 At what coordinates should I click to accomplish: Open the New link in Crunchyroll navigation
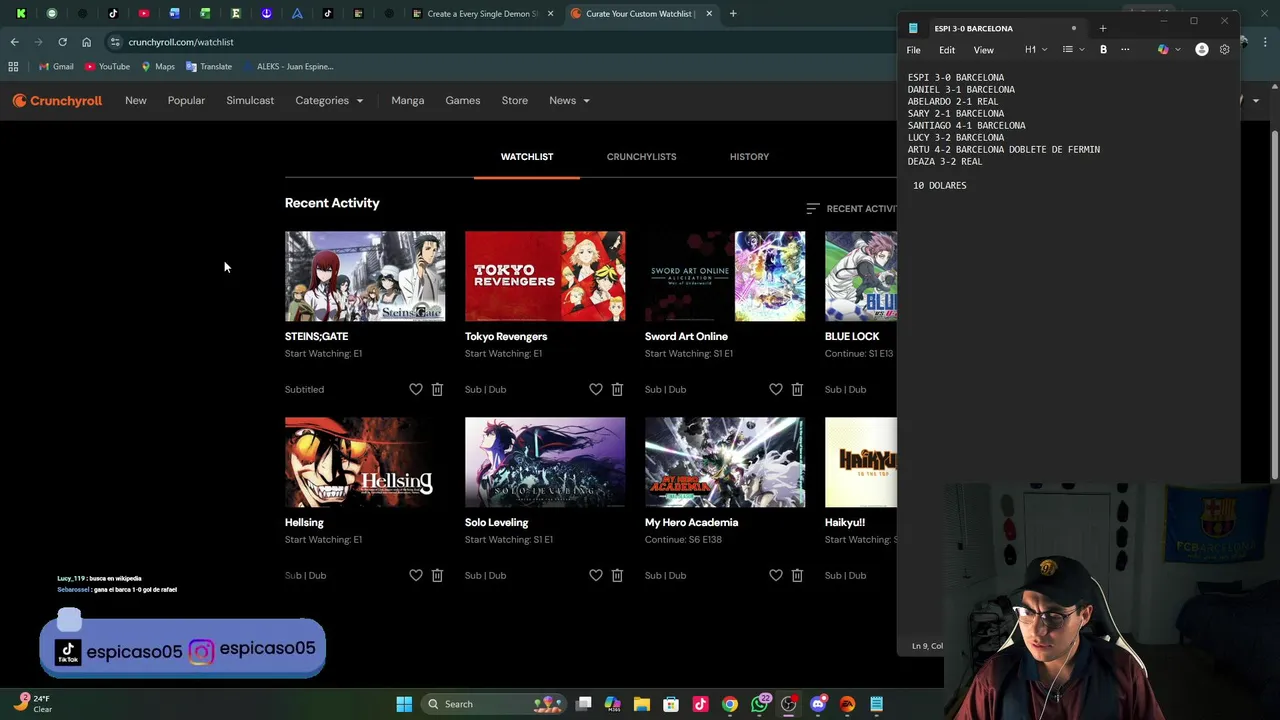(136, 100)
